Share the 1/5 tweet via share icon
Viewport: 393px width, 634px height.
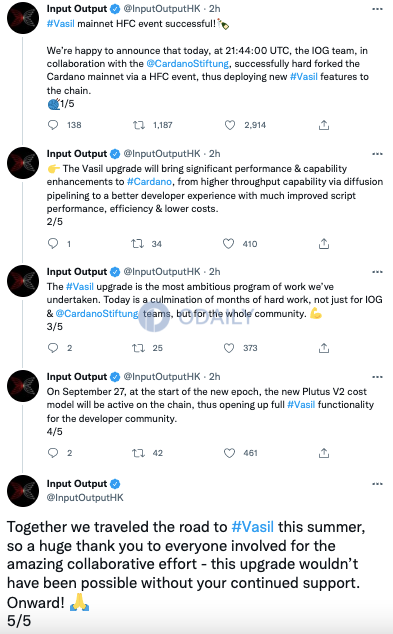click(x=324, y=125)
